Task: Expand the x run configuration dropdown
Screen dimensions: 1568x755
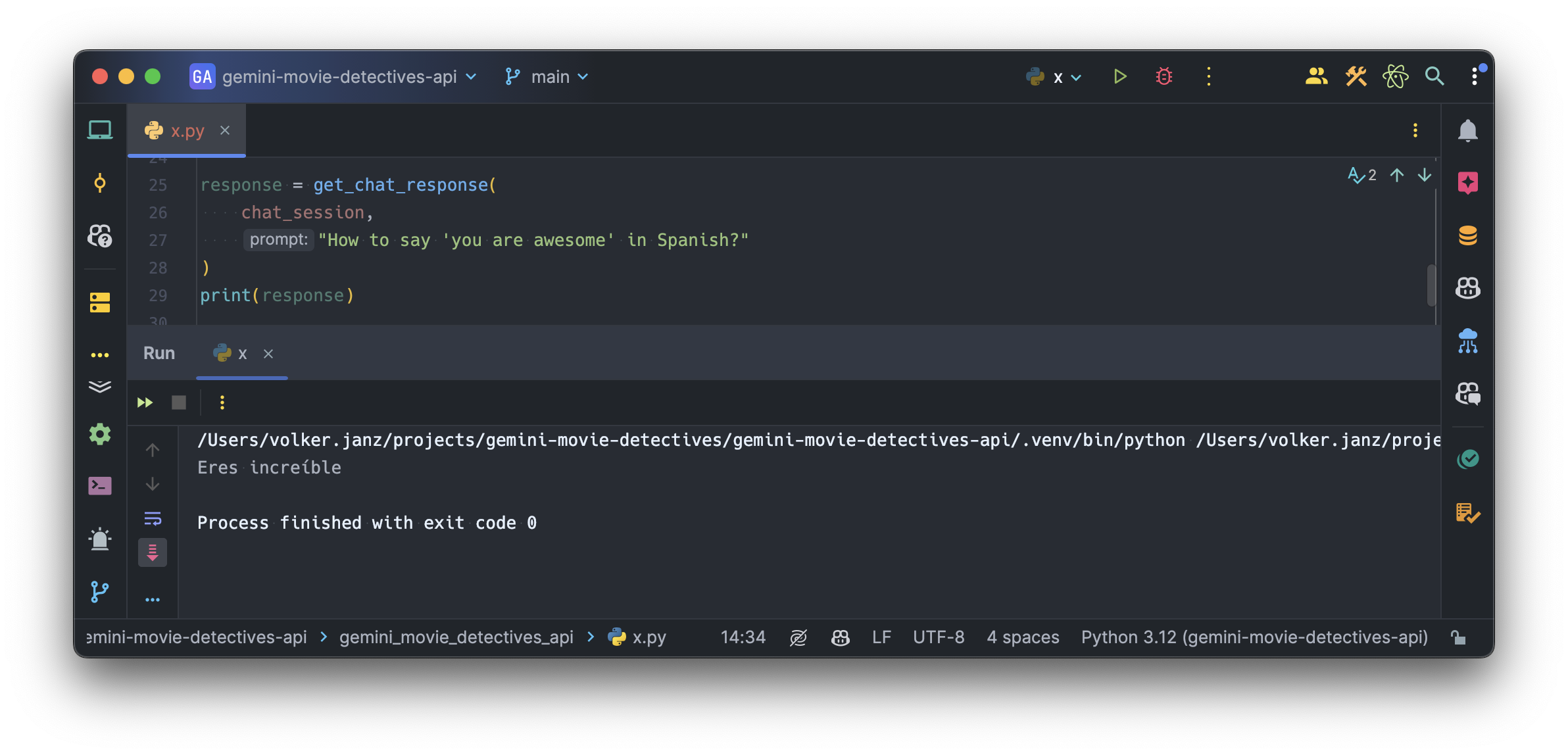Action: pos(1076,78)
